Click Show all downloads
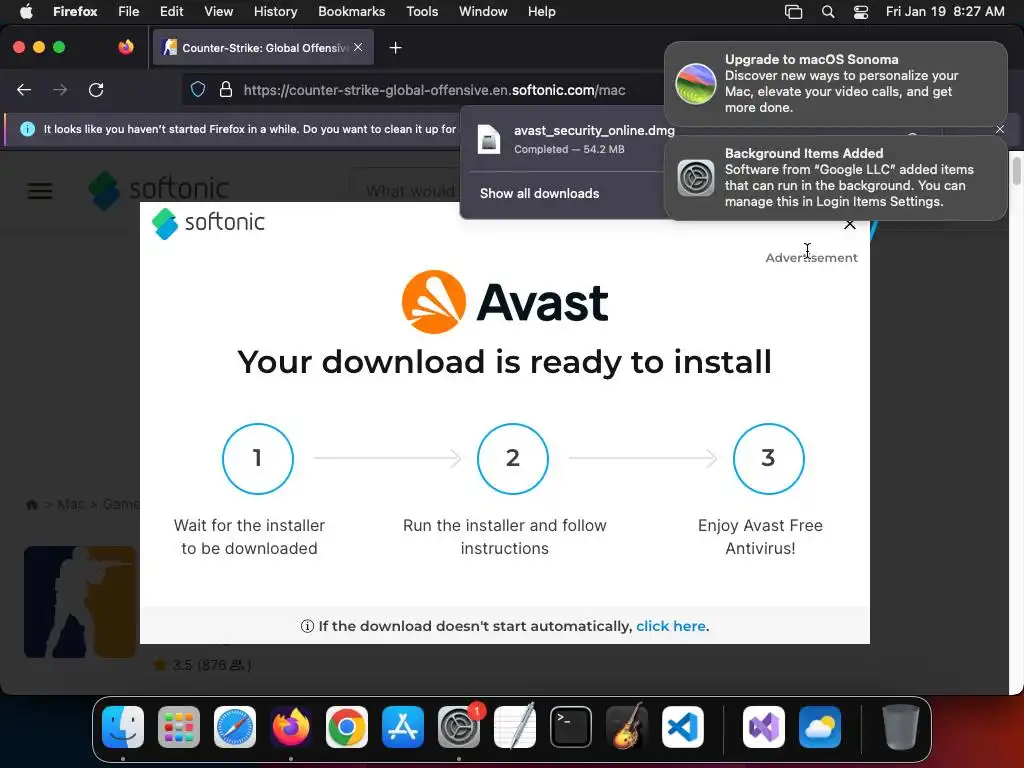The width and height of the screenshot is (1024, 768). (x=539, y=193)
